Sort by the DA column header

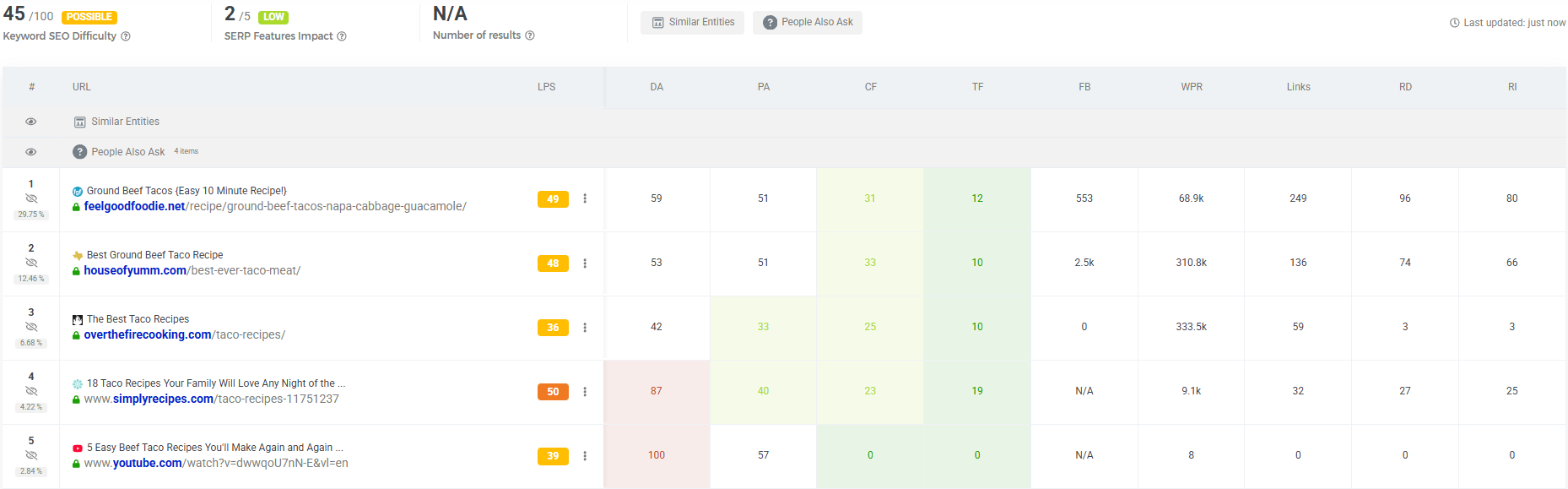click(657, 87)
